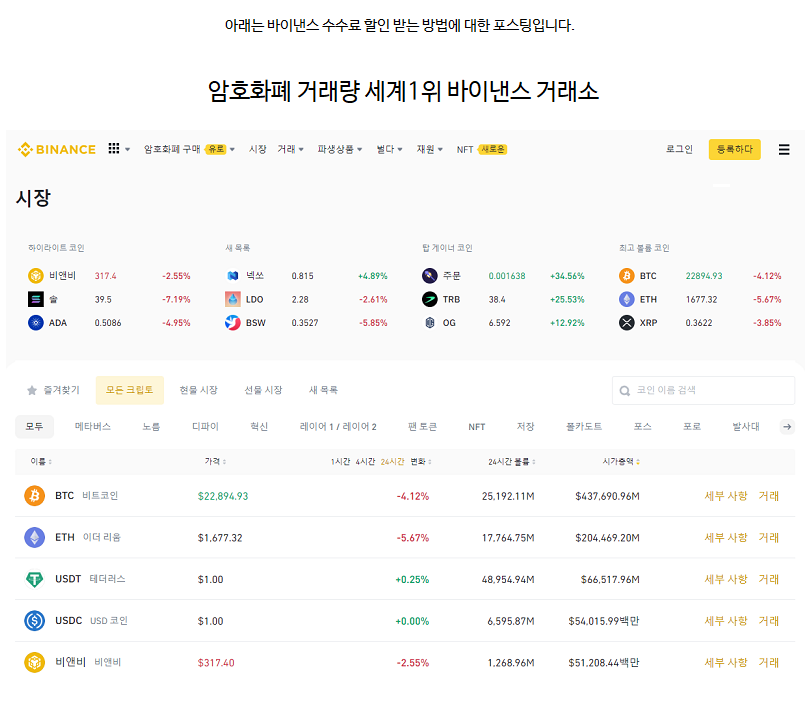Open 세부 사항 for BTC row
The image size is (811, 702).
click(x=726, y=496)
